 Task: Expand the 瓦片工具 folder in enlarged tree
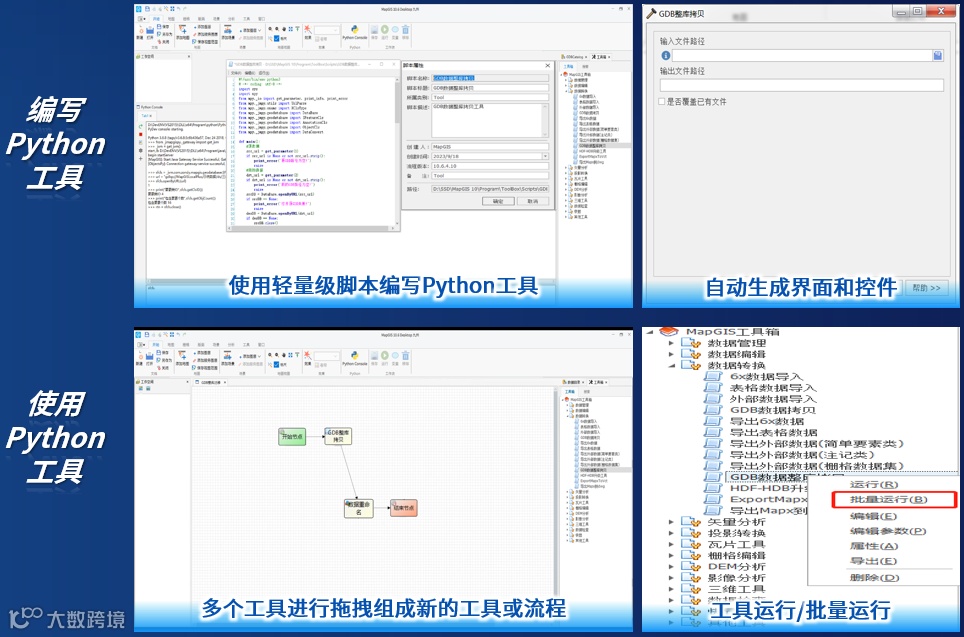pos(671,544)
